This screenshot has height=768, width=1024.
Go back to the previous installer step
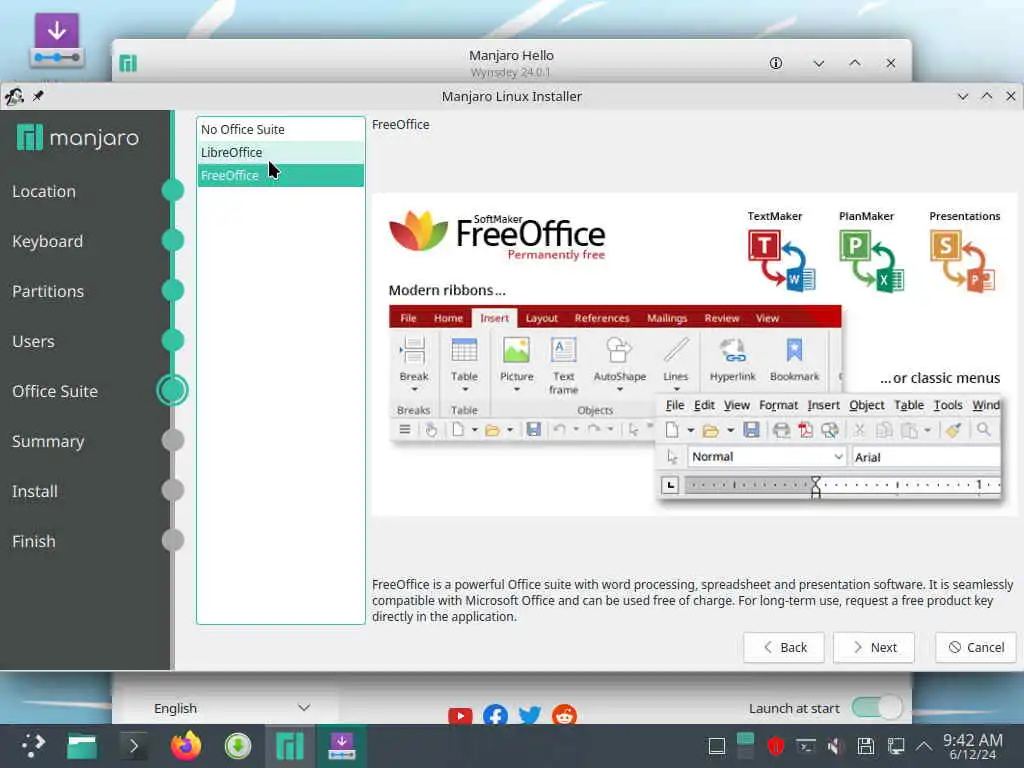click(784, 647)
